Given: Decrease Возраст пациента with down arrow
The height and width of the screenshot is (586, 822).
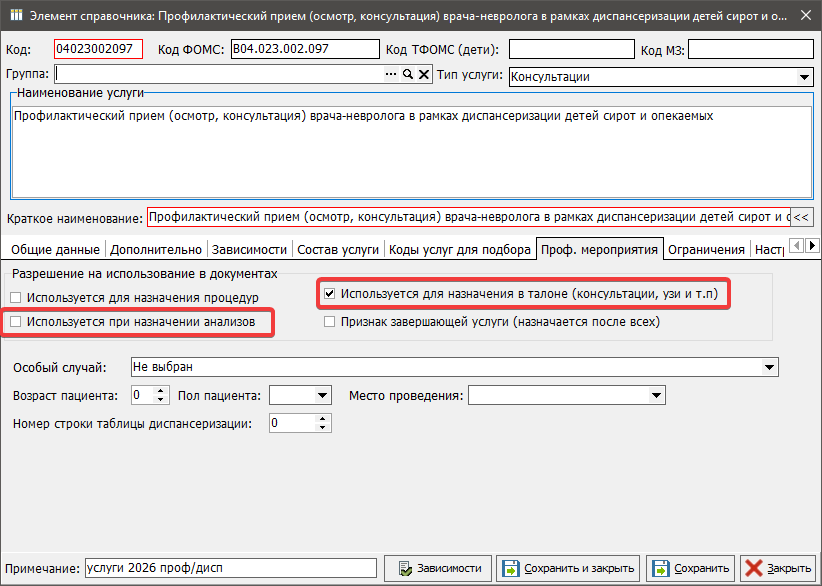Looking at the screenshot, I should [161, 399].
